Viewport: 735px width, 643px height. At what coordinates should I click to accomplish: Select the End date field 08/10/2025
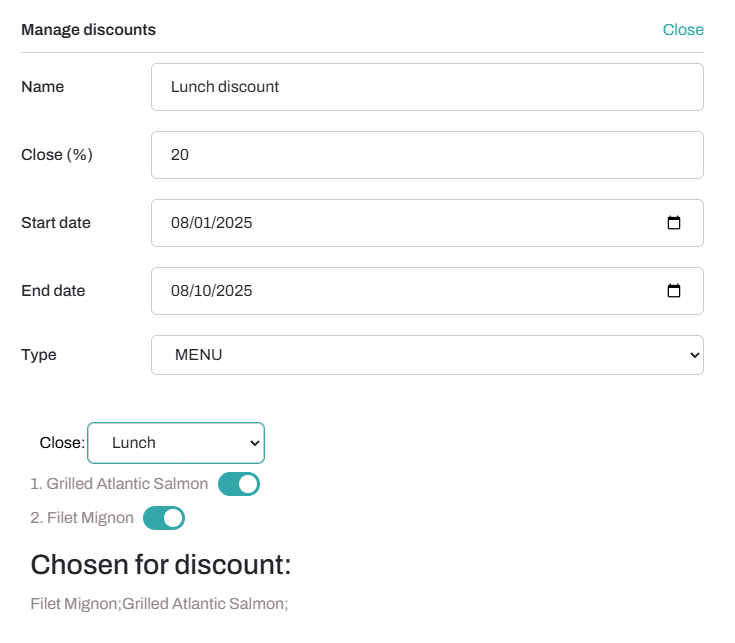point(427,291)
